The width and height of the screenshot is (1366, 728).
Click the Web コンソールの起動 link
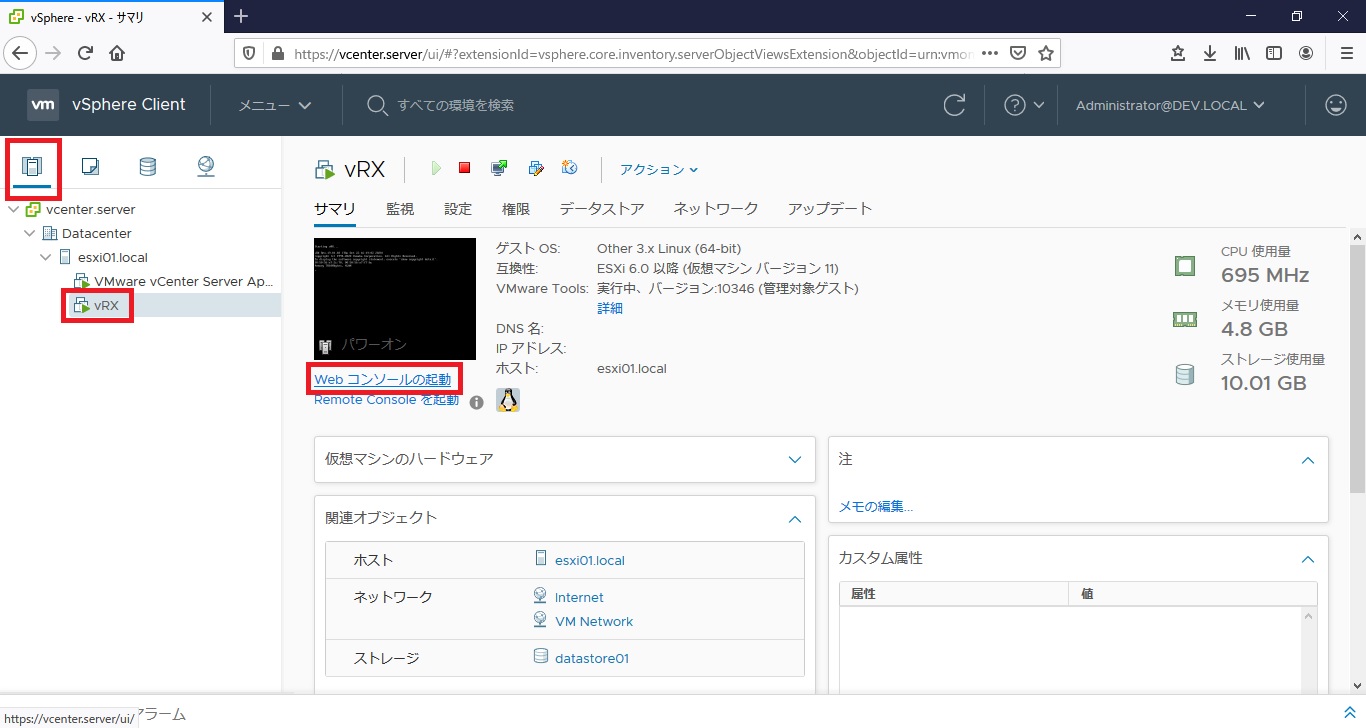click(x=382, y=380)
